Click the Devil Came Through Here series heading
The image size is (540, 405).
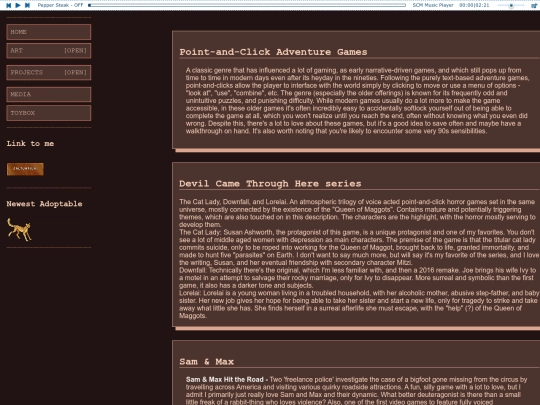pos(270,184)
